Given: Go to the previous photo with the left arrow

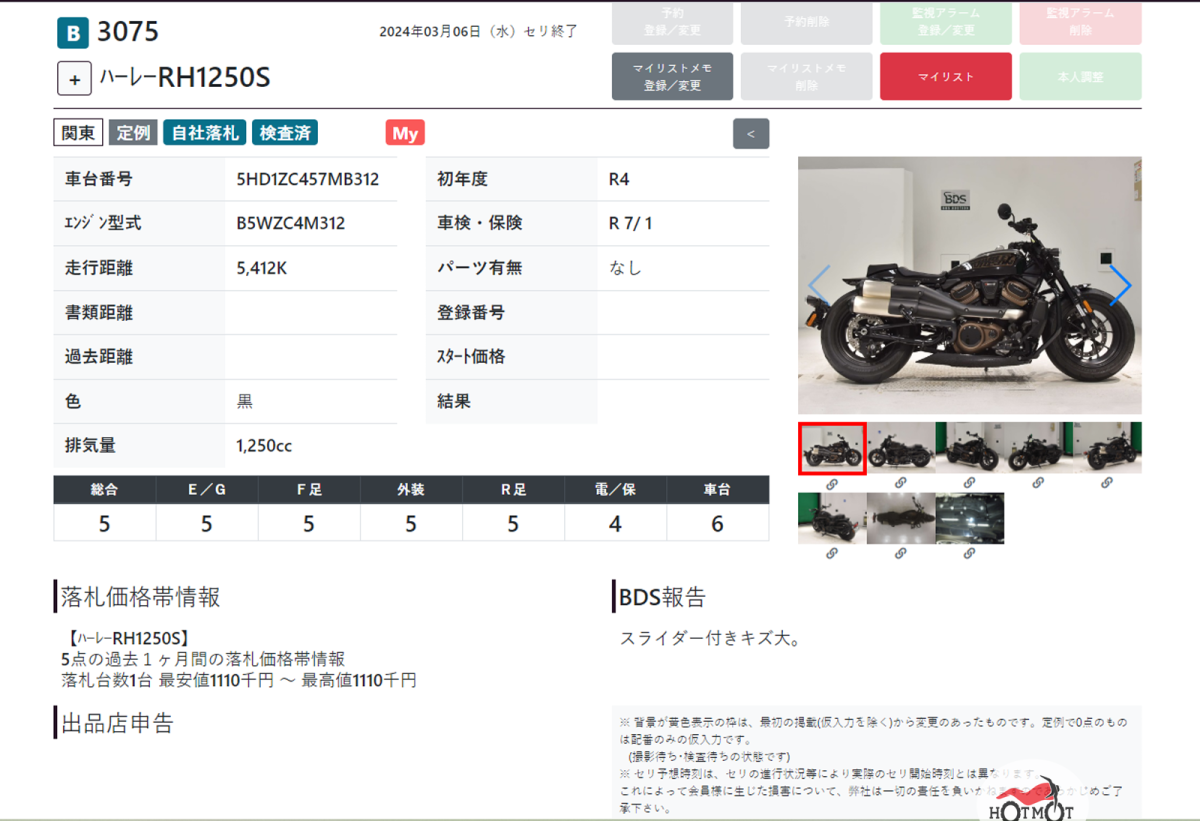Looking at the screenshot, I should pyautogui.click(x=819, y=285).
